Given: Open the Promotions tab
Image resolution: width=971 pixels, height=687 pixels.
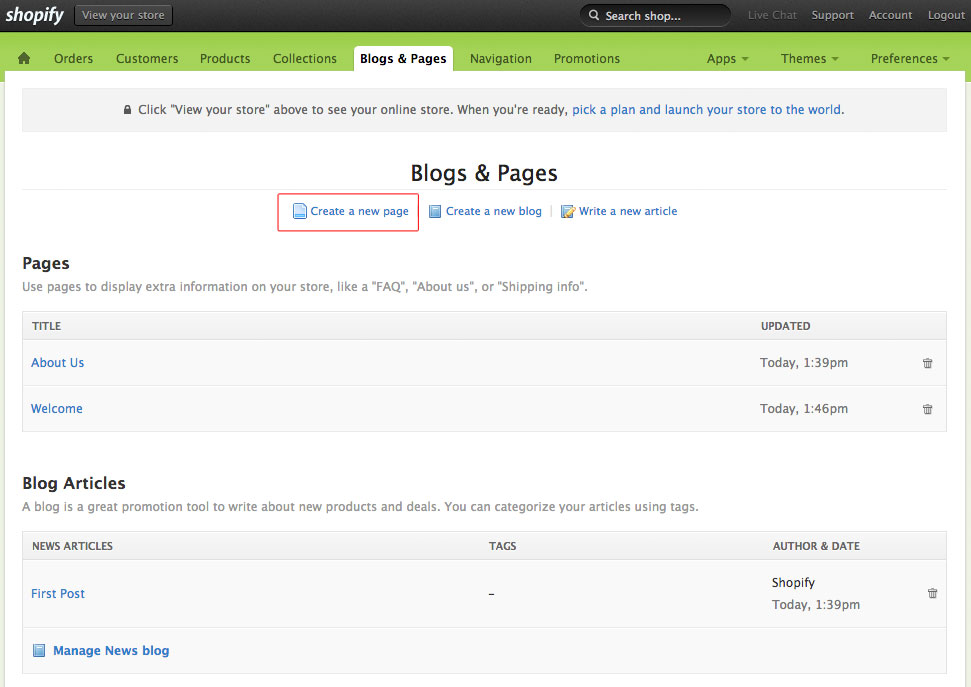Looking at the screenshot, I should click(x=586, y=59).
